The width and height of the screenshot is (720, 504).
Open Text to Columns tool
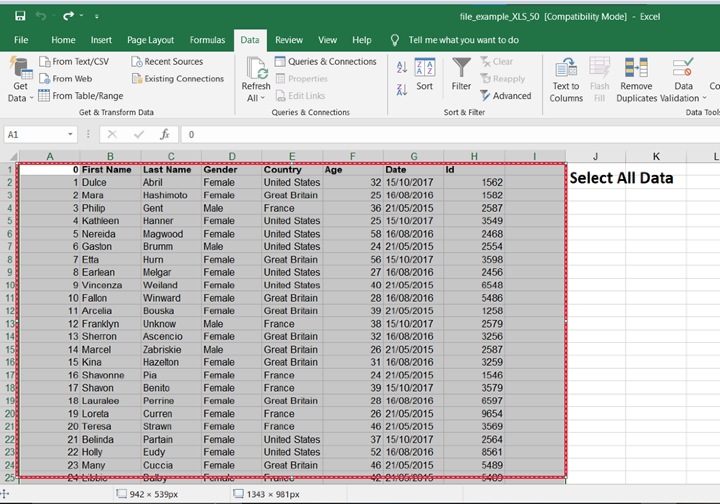click(566, 70)
